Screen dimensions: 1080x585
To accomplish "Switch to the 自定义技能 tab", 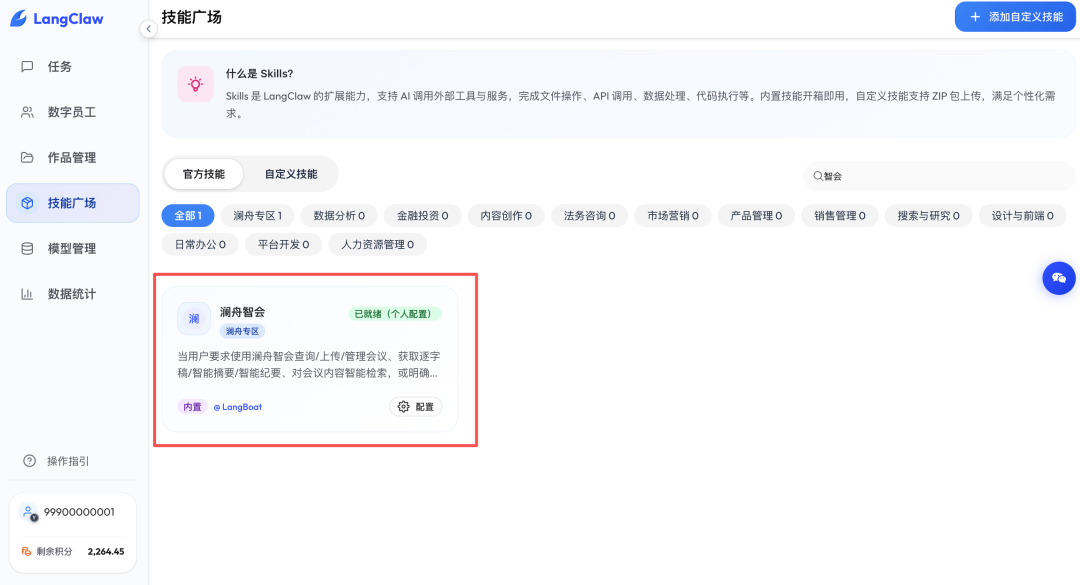I will pyautogui.click(x=291, y=174).
